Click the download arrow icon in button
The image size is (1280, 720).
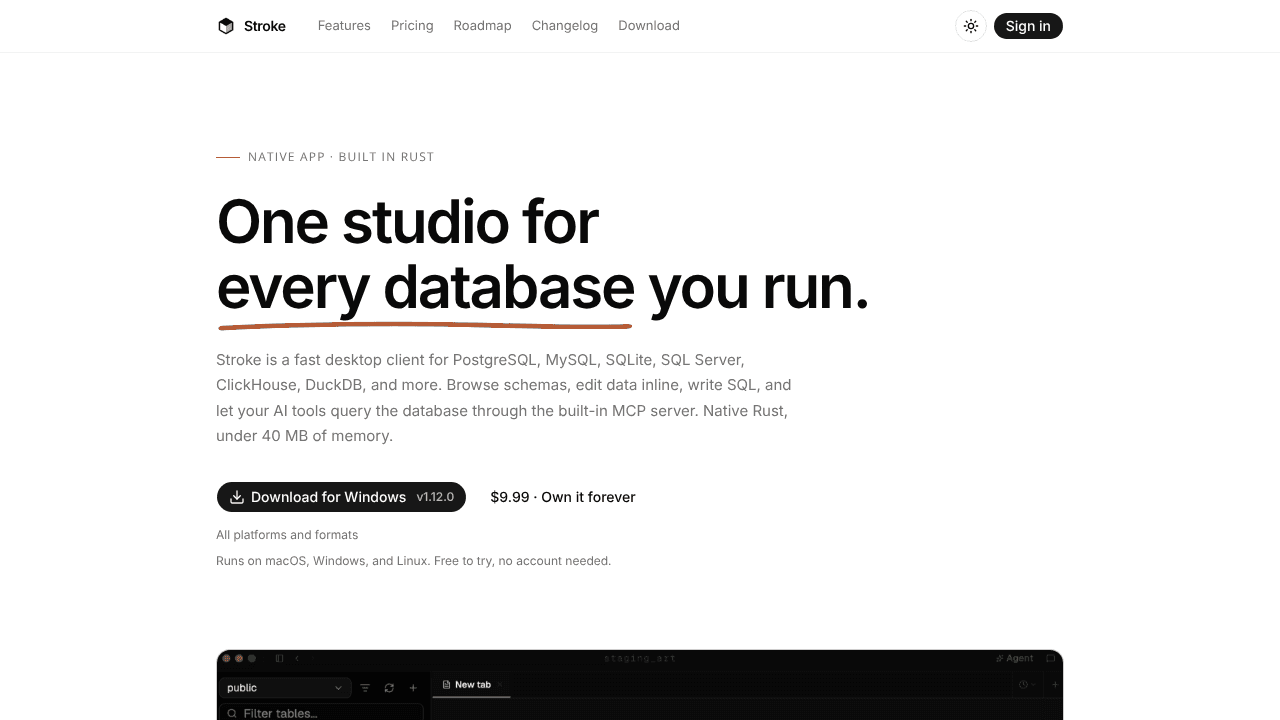point(237,497)
